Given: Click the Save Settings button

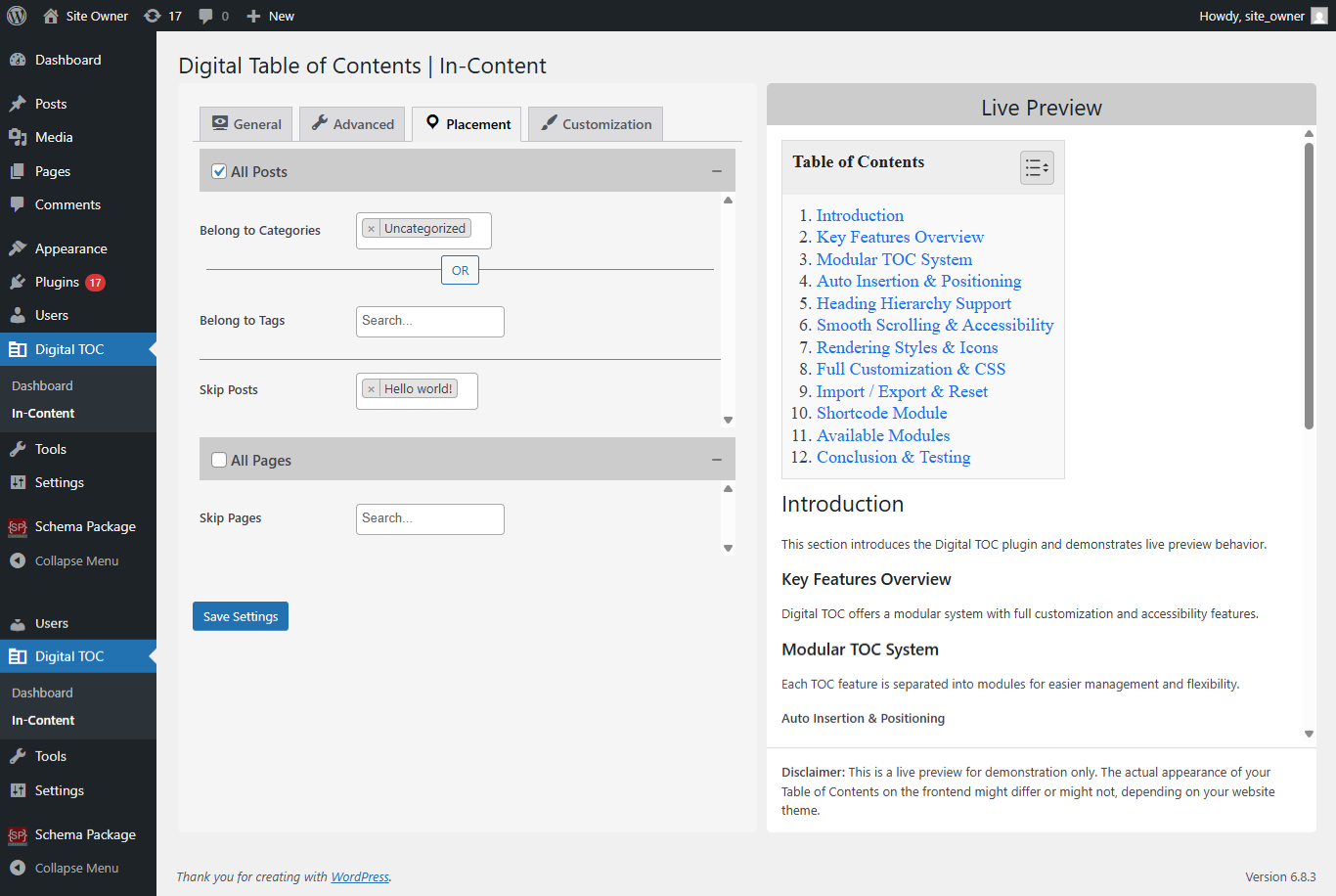Looking at the screenshot, I should (x=241, y=616).
